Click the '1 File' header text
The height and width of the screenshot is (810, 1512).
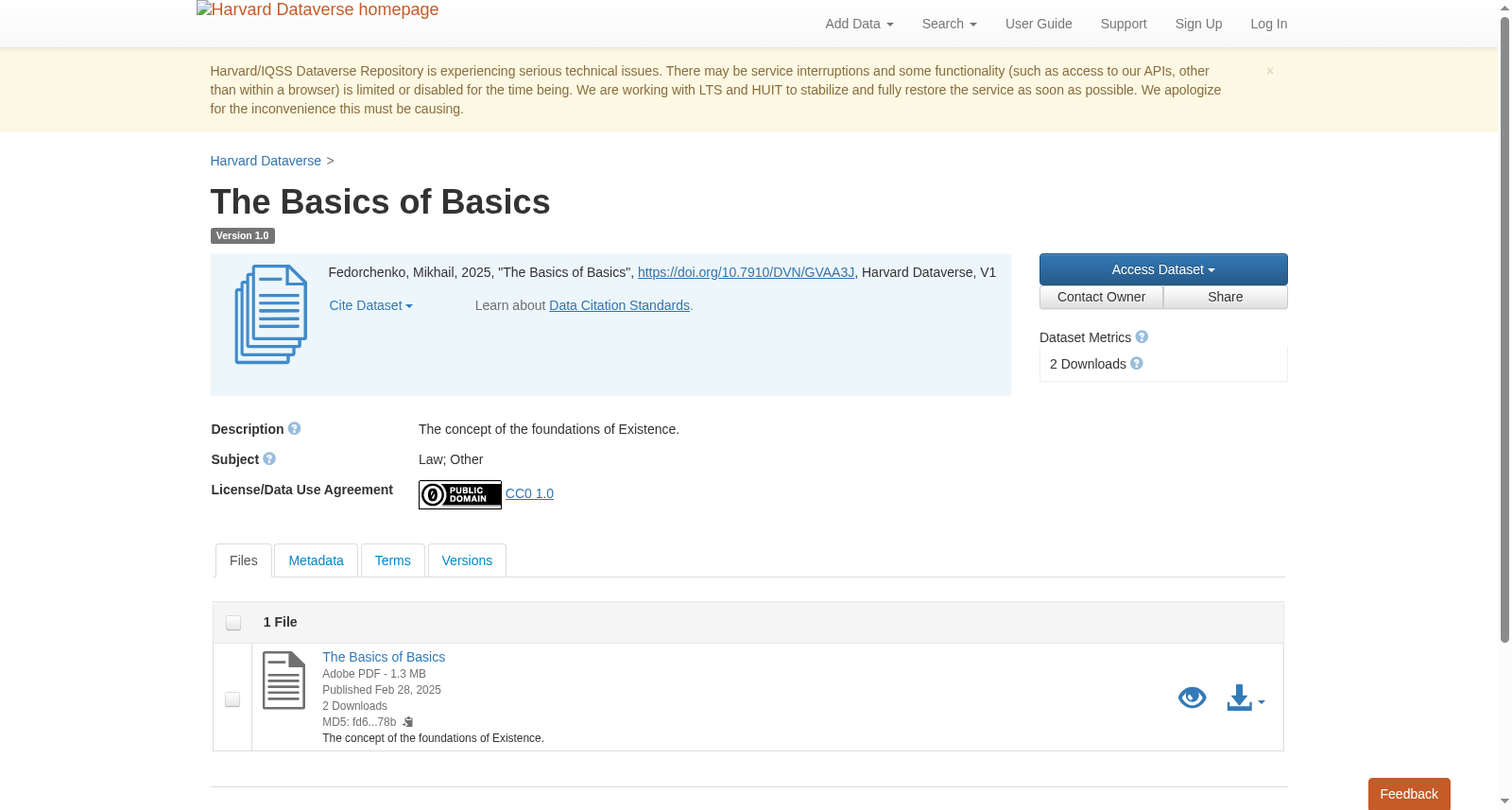pyautogui.click(x=280, y=622)
